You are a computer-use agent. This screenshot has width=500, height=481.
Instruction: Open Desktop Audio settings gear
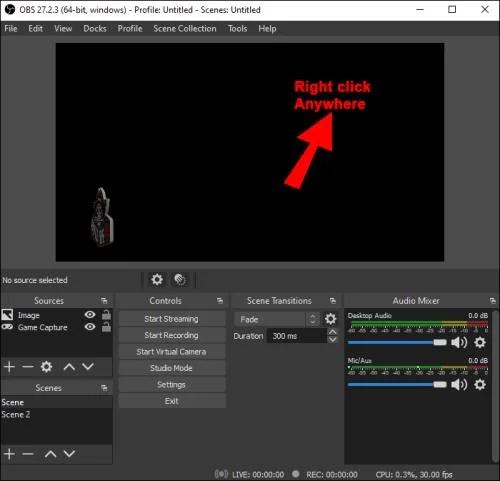[x=480, y=342]
